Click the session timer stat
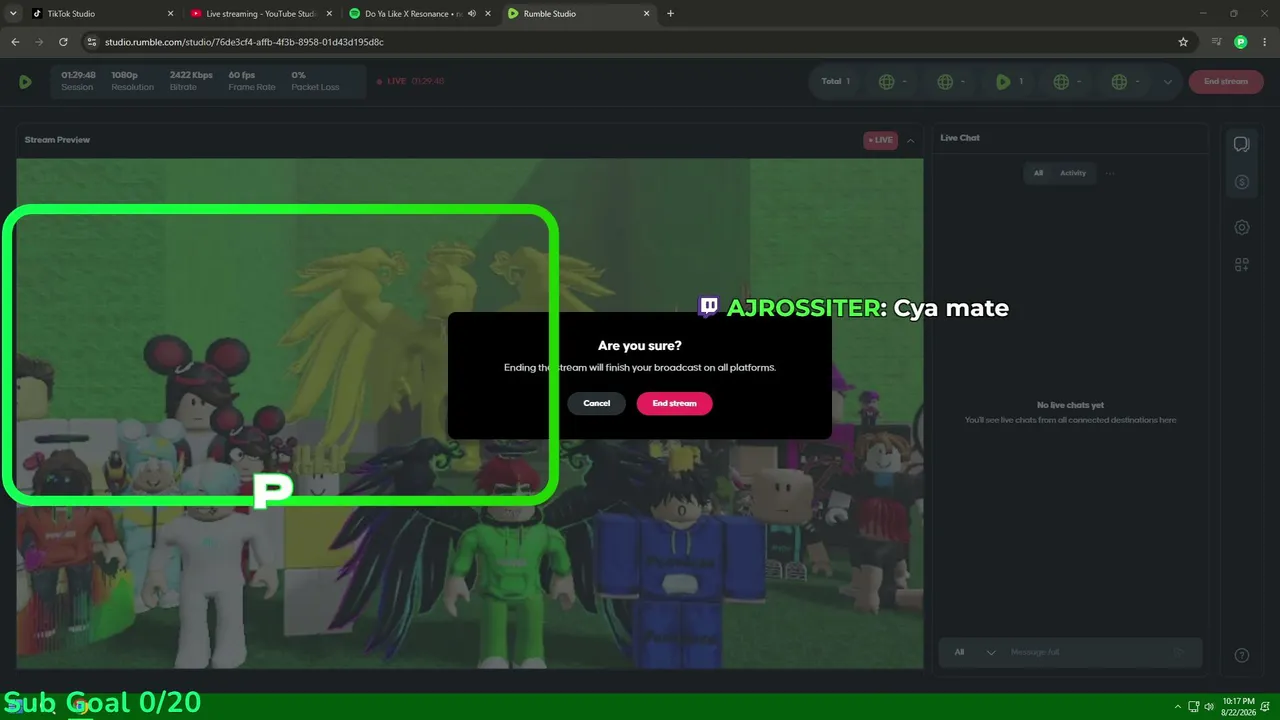Viewport: 1280px width, 720px height. [x=78, y=81]
